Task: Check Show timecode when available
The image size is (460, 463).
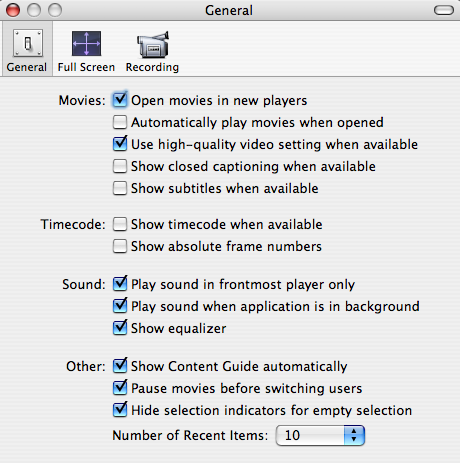Action: tap(120, 224)
